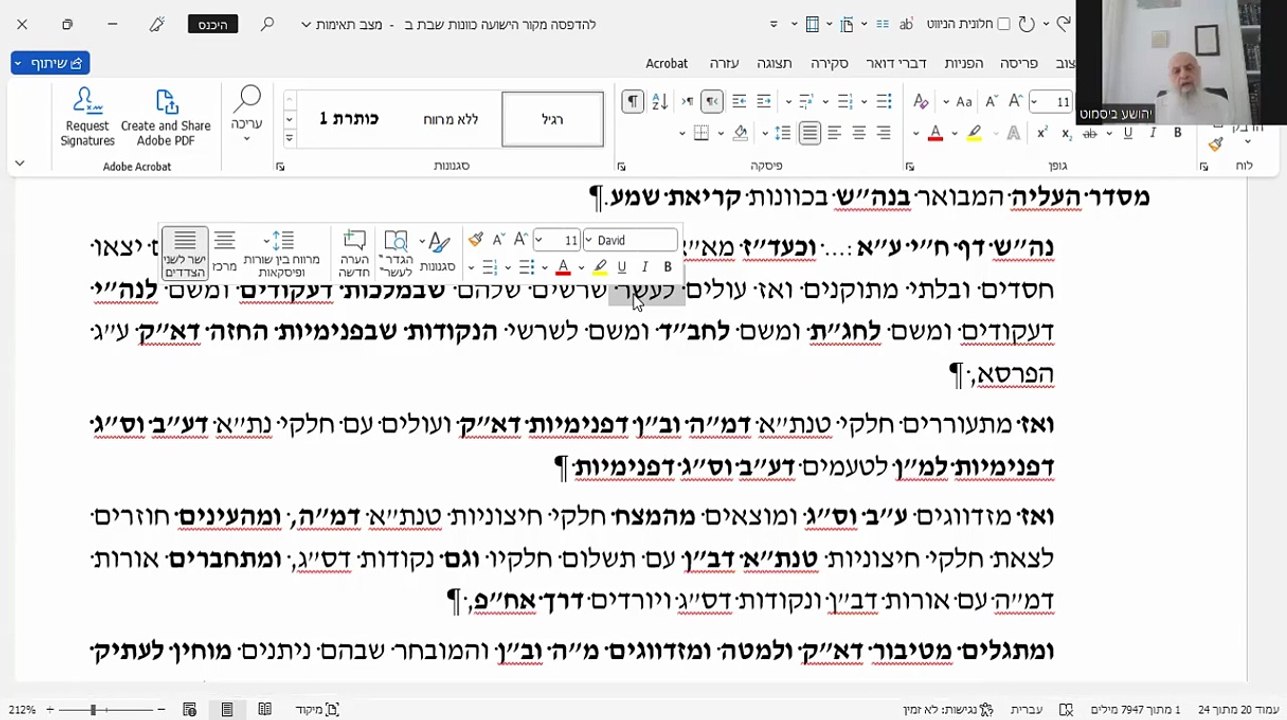Click מרכז center in mini toolbar

tap(224, 253)
